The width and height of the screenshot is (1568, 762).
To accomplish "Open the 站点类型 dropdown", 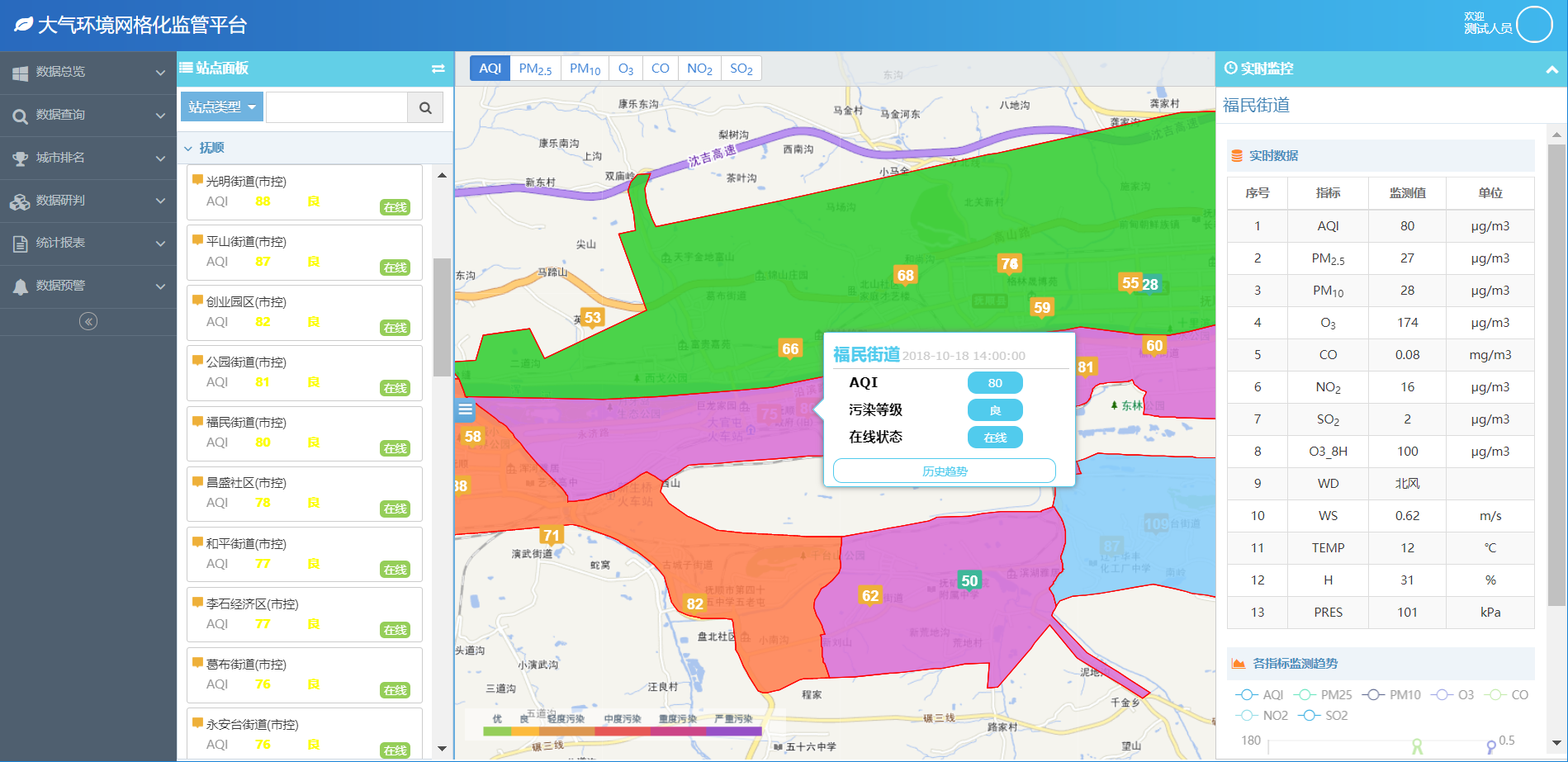I will pyautogui.click(x=221, y=107).
